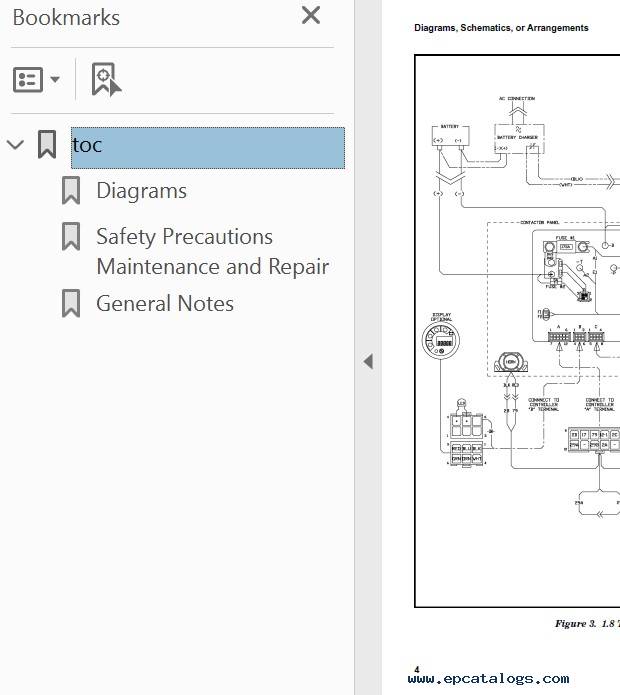Click the horn symbol in the schematic
The height and width of the screenshot is (695, 620).
pyautogui.click(x=511, y=362)
